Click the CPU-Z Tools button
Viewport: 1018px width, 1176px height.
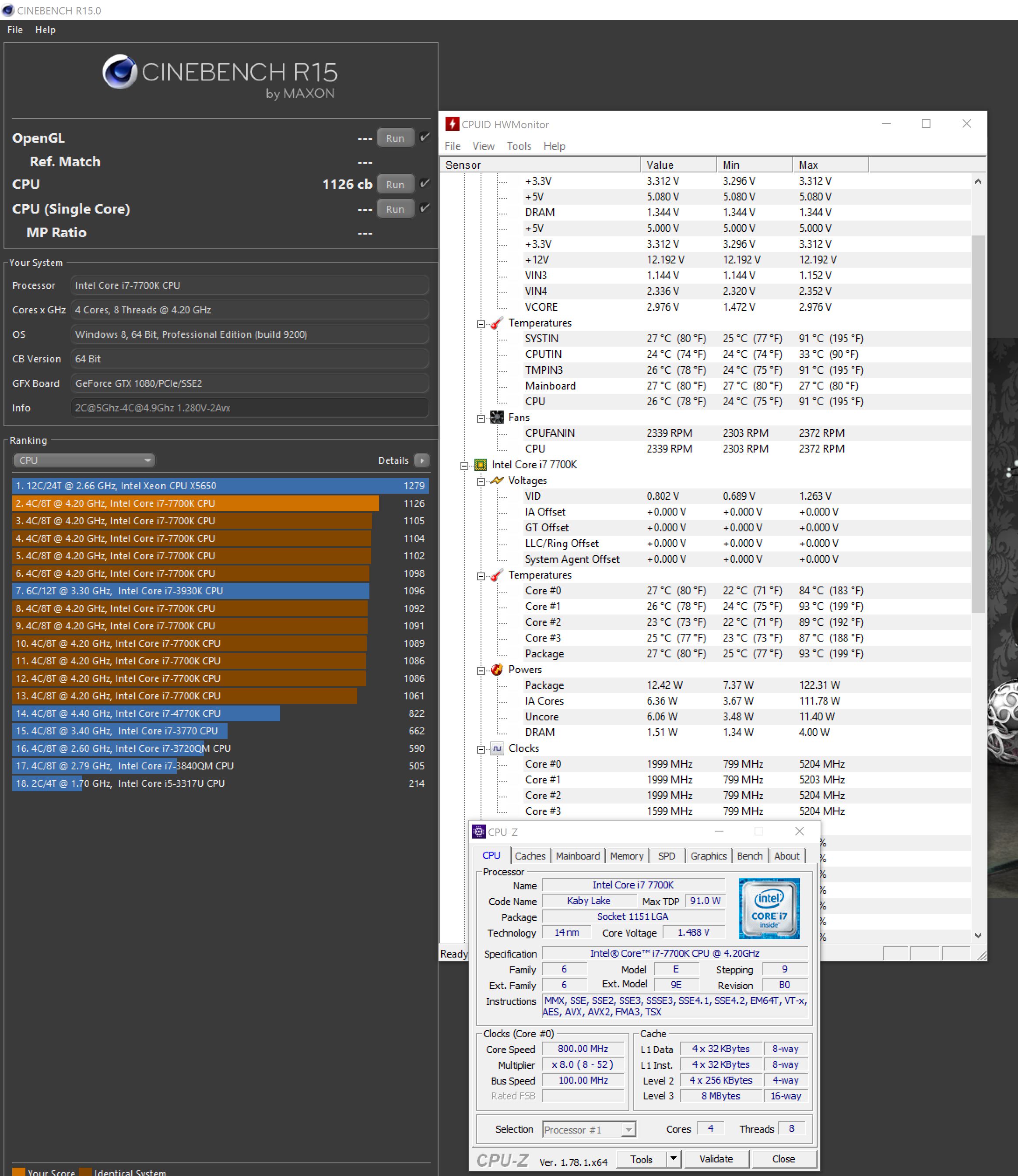click(x=641, y=1159)
